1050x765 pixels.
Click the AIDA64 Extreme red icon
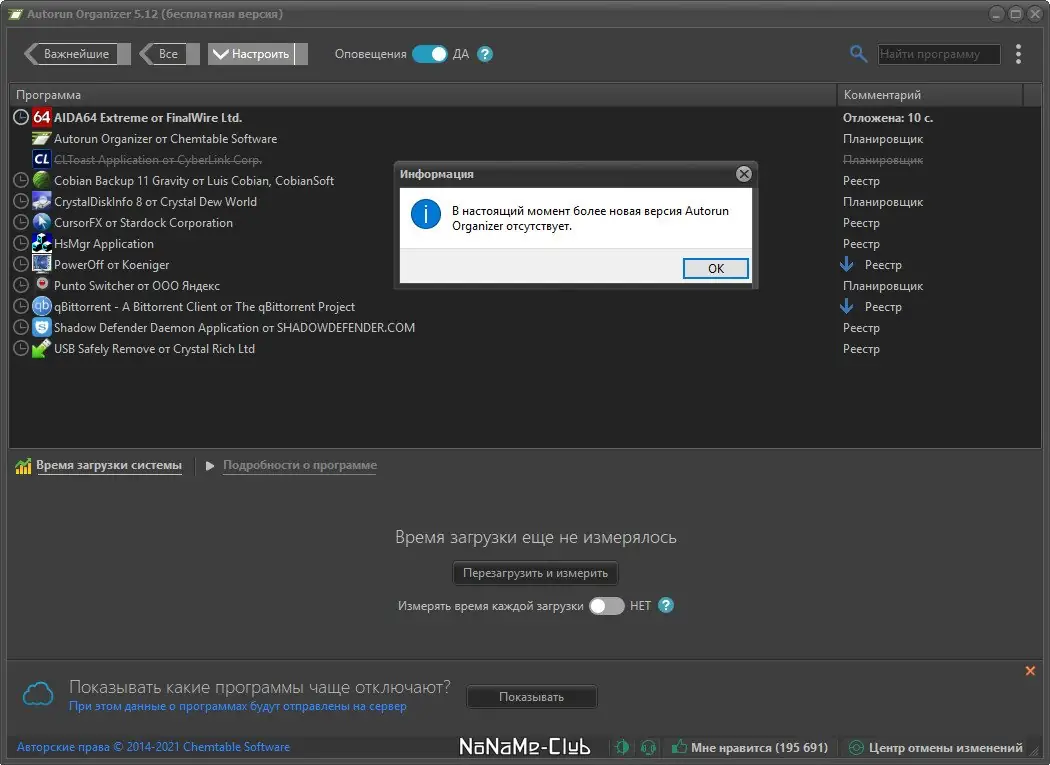(x=42, y=117)
